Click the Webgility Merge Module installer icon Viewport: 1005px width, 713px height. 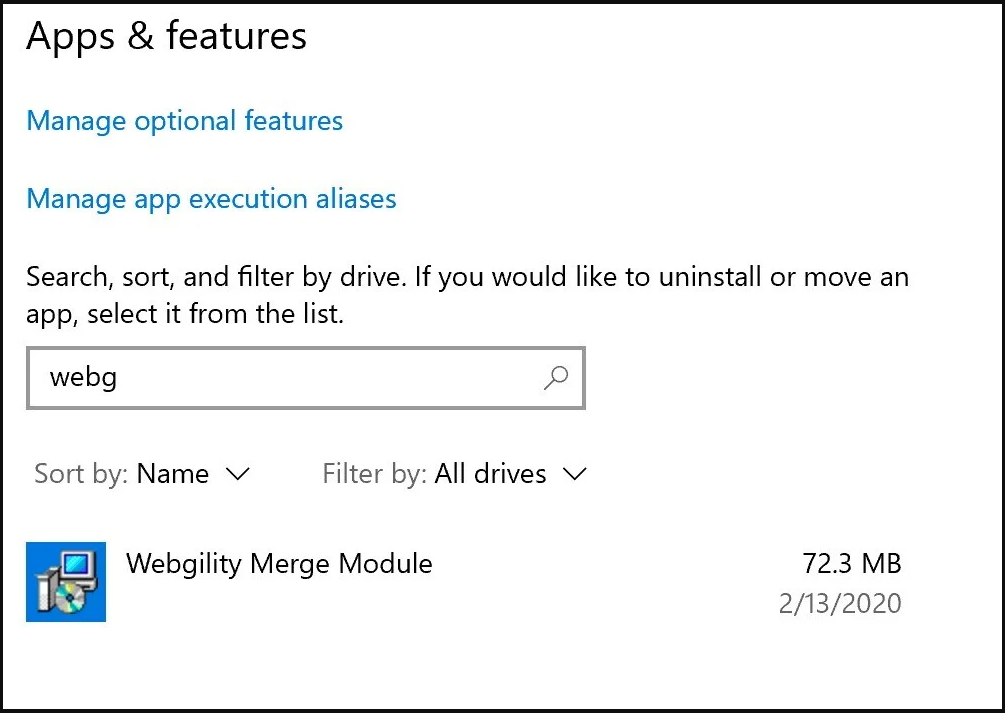coord(65,581)
